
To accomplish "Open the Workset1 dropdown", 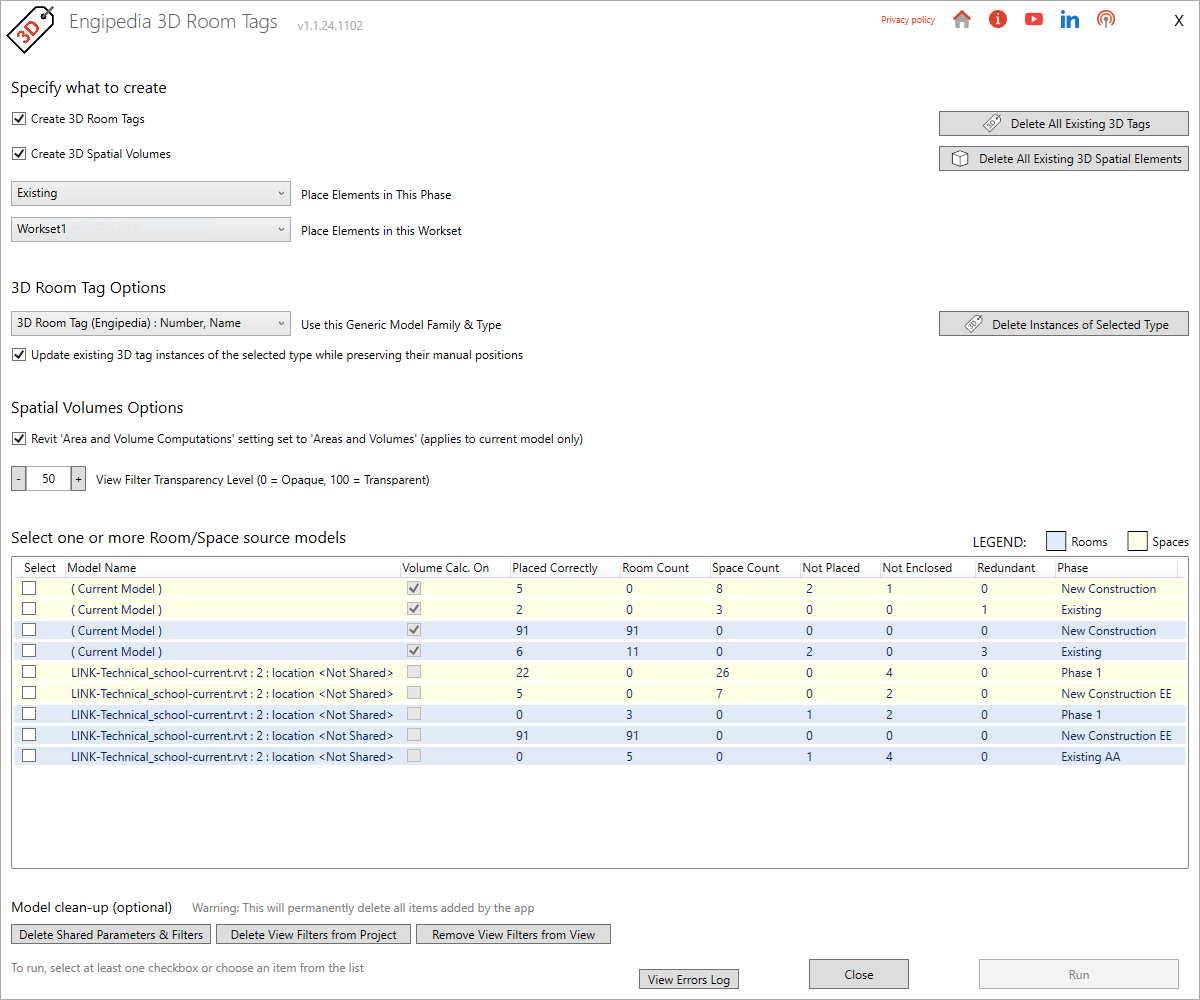I will click(x=151, y=230).
